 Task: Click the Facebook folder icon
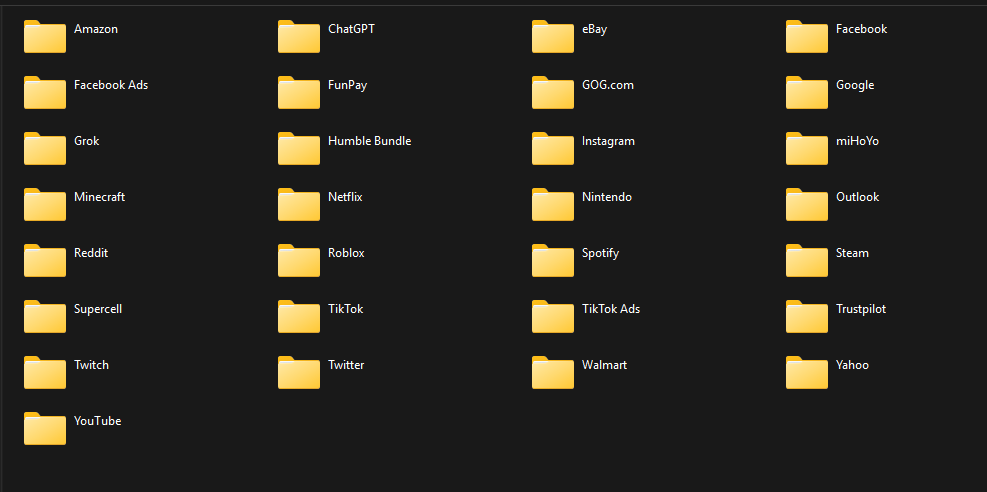pyautogui.click(x=807, y=36)
